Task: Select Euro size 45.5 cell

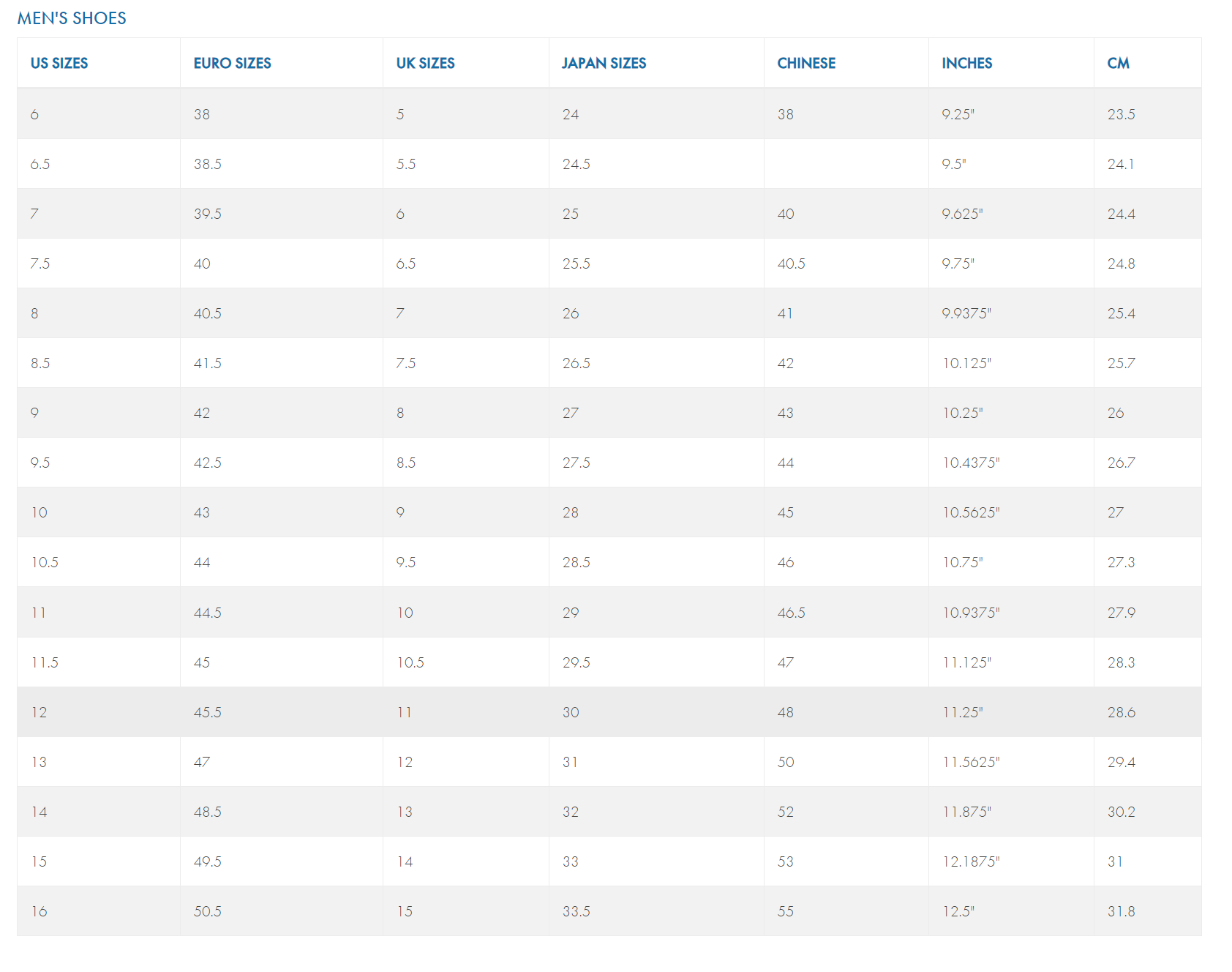Action: tap(208, 713)
